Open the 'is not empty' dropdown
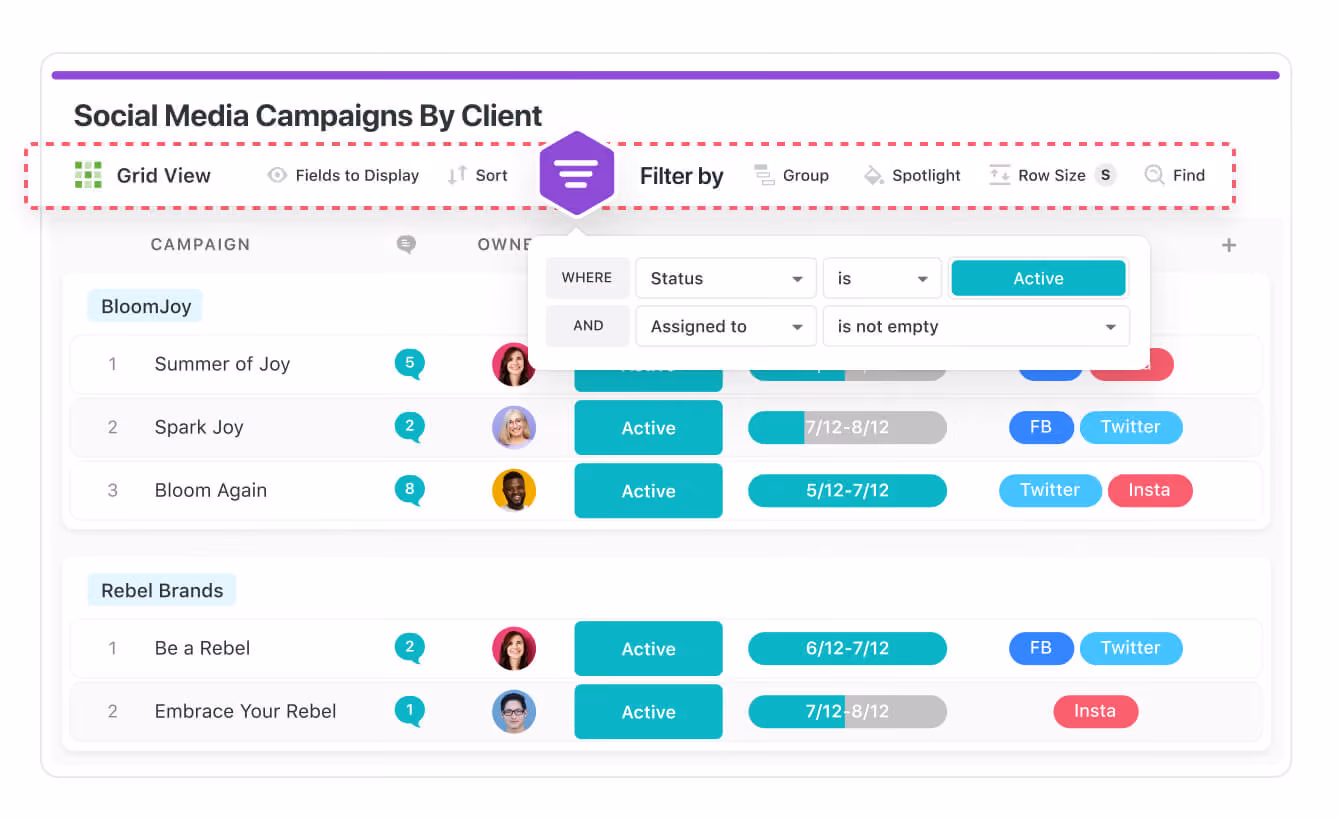Viewport: 1340px width, 820px height. click(976, 326)
